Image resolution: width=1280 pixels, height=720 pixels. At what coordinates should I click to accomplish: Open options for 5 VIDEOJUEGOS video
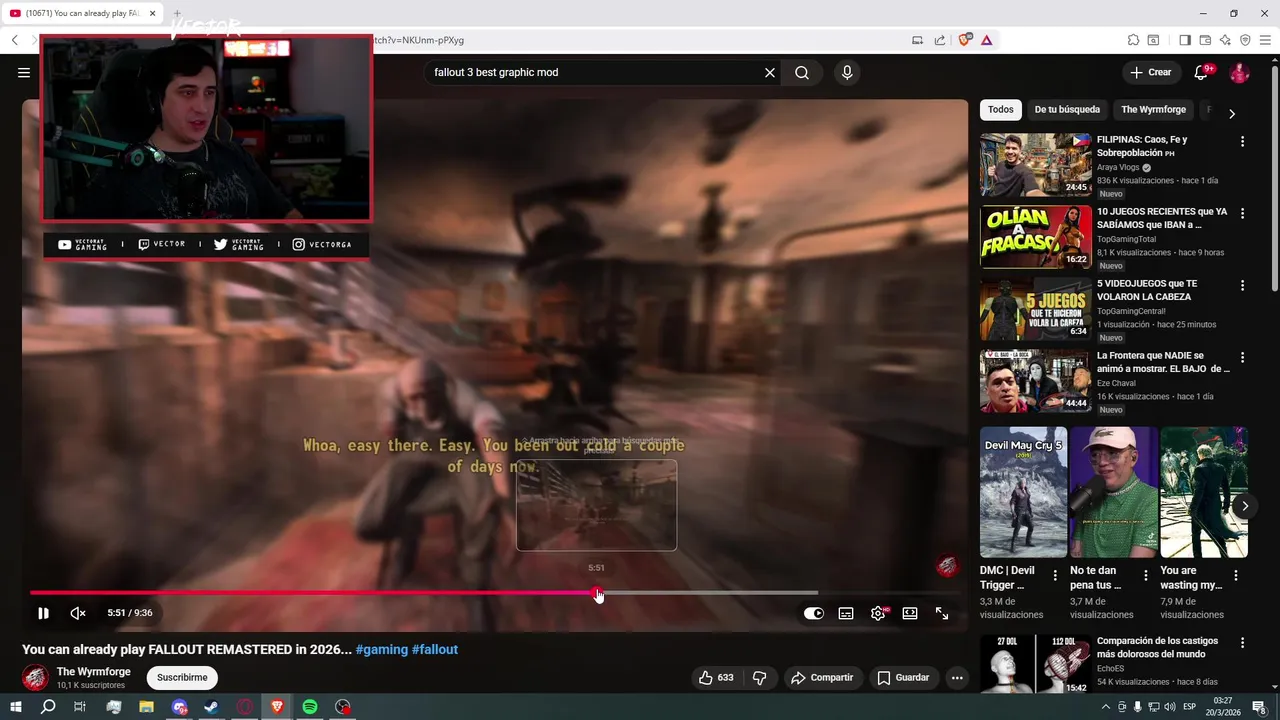click(x=1243, y=285)
